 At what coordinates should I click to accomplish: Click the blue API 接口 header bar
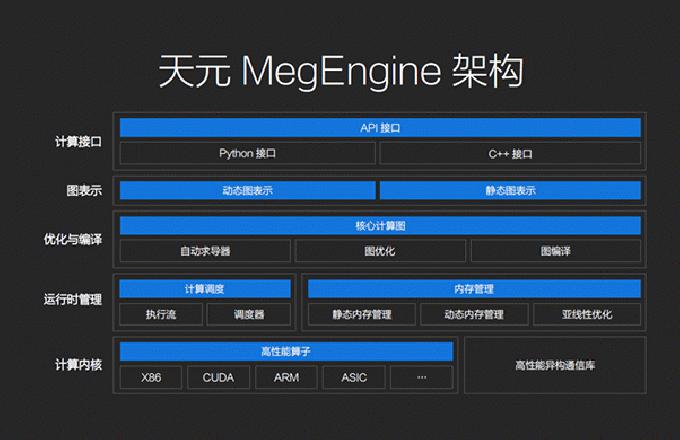tap(380, 128)
